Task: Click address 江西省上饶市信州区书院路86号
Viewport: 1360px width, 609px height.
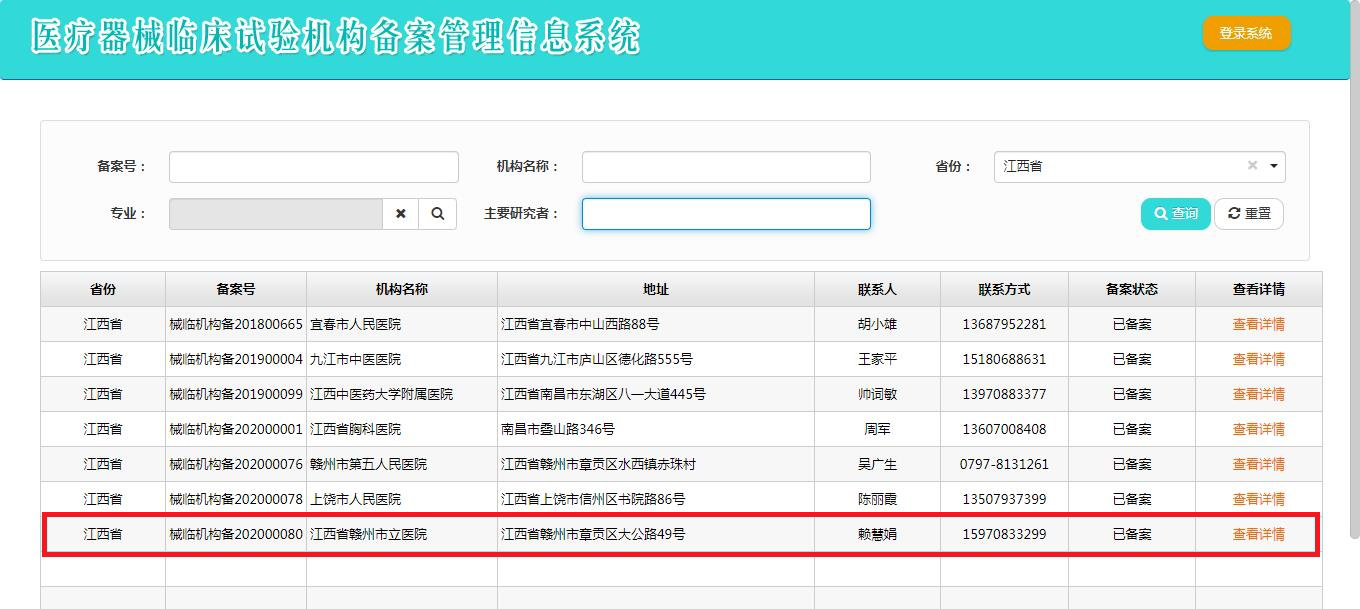Action: (x=593, y=499)
